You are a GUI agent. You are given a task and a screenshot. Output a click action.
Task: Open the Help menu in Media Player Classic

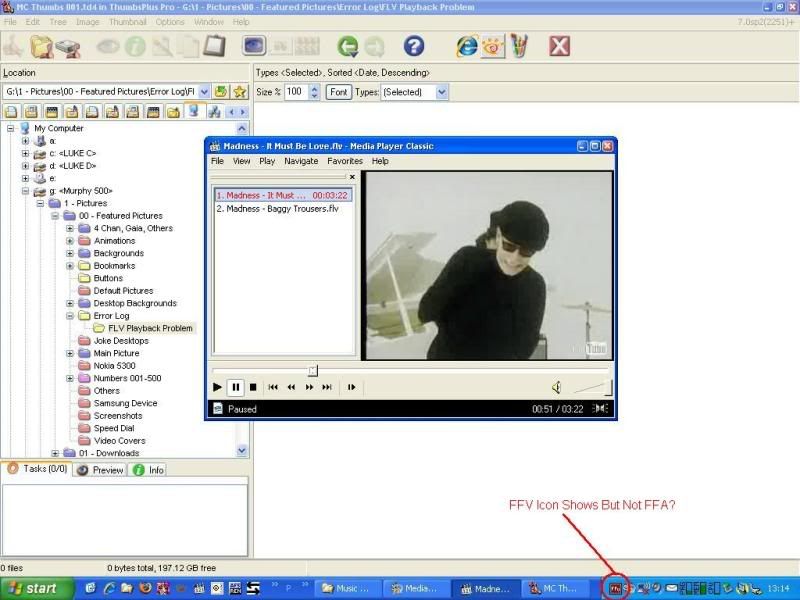pos(380,161)
